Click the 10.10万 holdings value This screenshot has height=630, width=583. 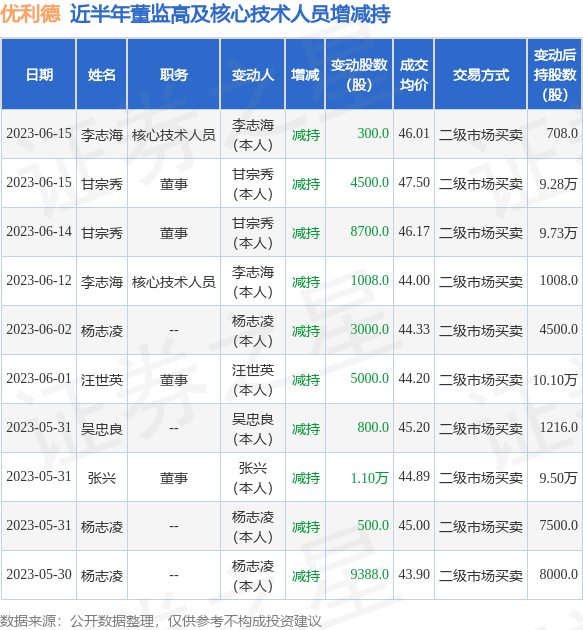(x=555, y=379)
